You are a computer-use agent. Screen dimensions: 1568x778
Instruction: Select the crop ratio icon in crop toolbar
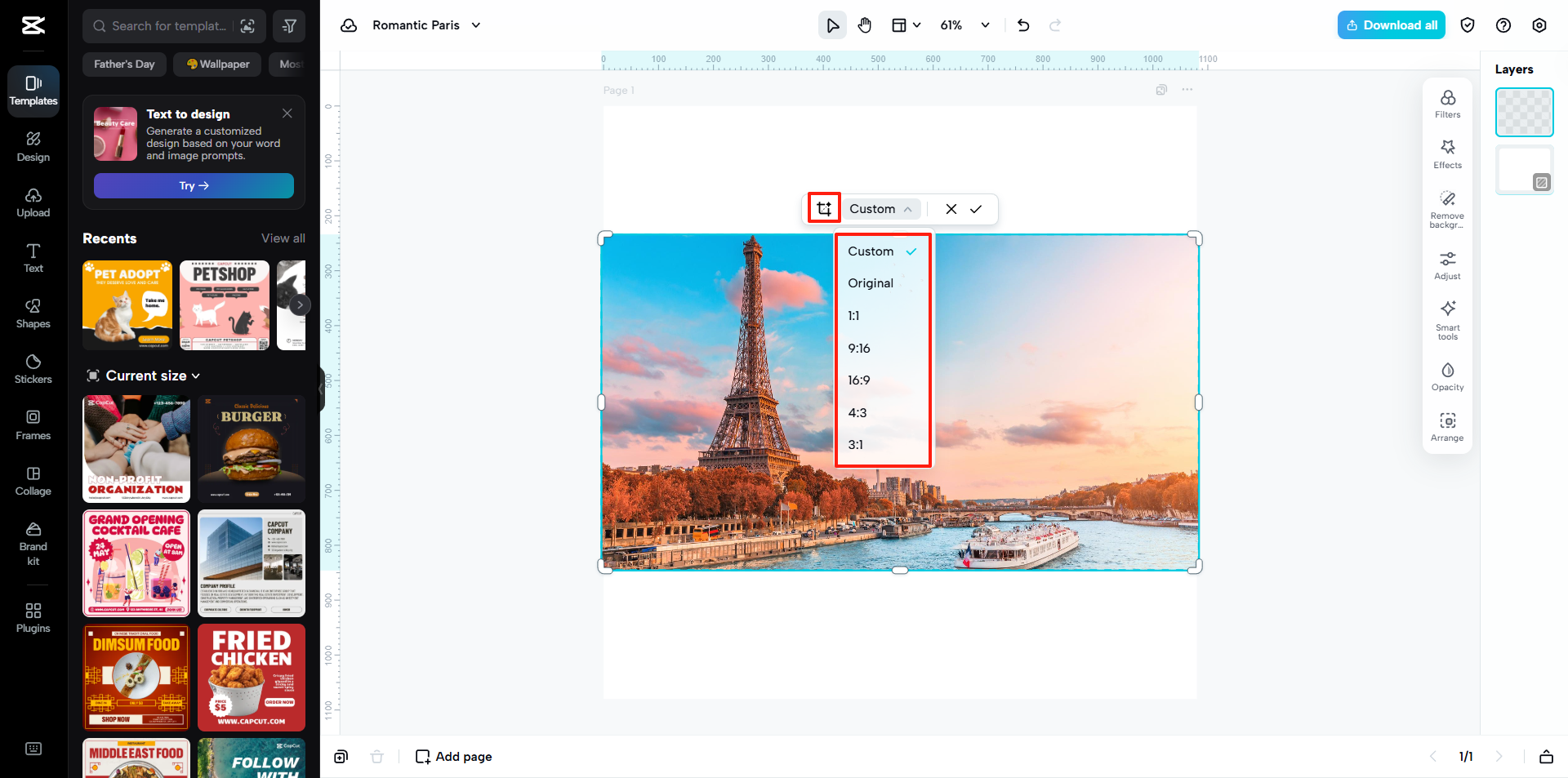(823, 208)
